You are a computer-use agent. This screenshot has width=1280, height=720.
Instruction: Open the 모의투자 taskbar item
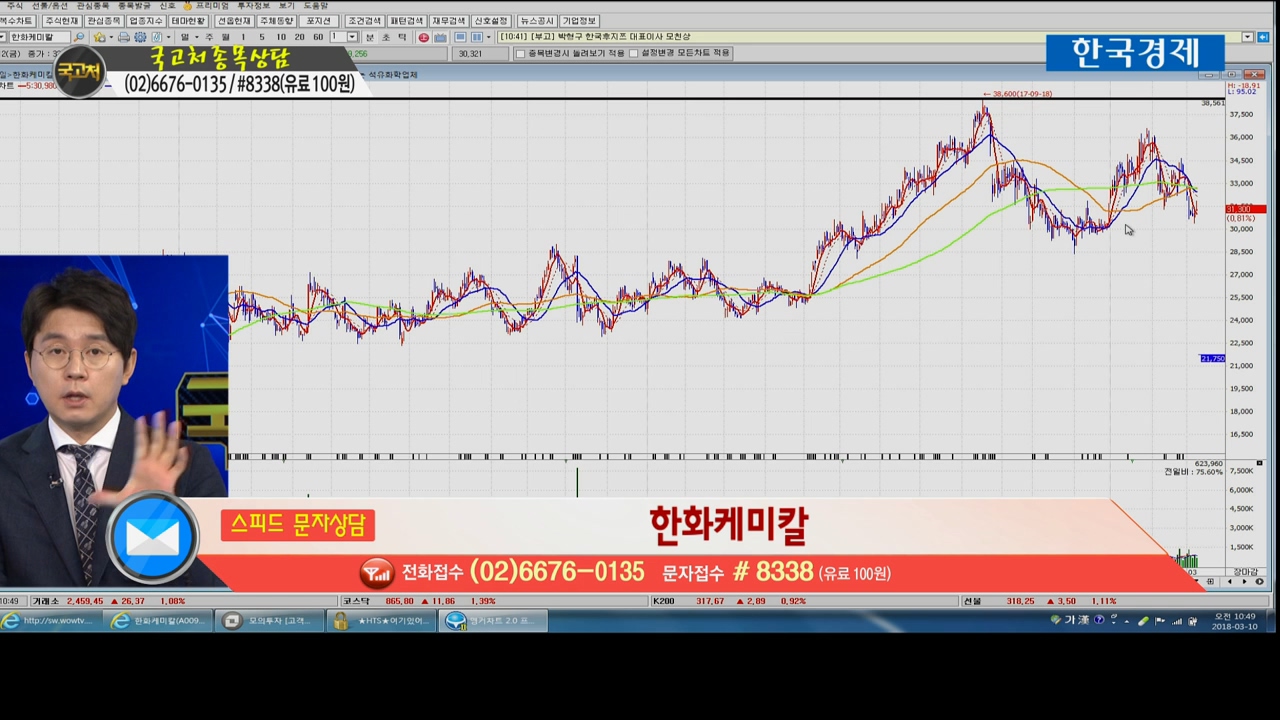tap(270, 621)
